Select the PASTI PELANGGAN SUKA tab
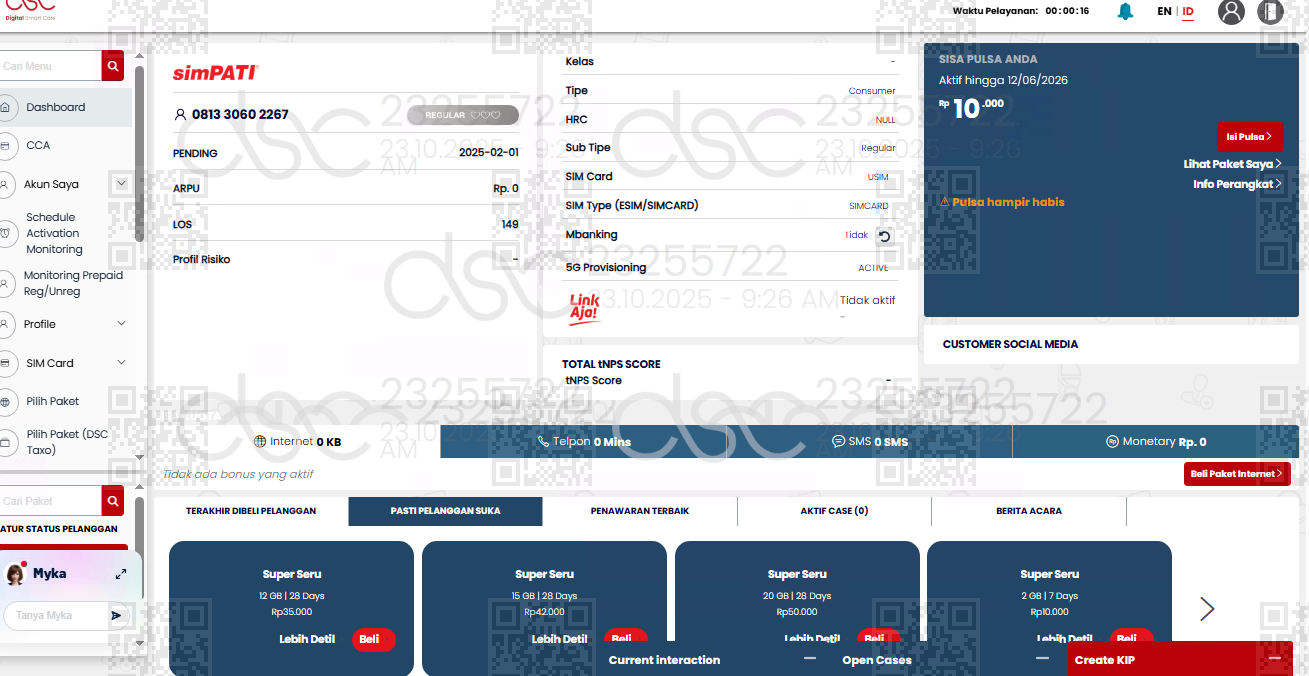Viewport: 1309px width, 676px height. click(x=445, y=511)
